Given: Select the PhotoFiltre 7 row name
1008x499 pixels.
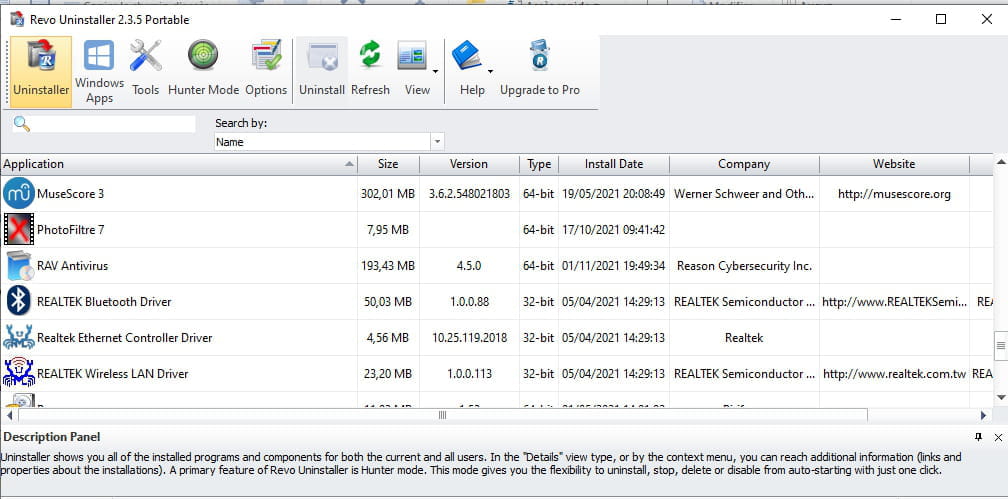Looking at the screenshot, I should coord(71,230).
